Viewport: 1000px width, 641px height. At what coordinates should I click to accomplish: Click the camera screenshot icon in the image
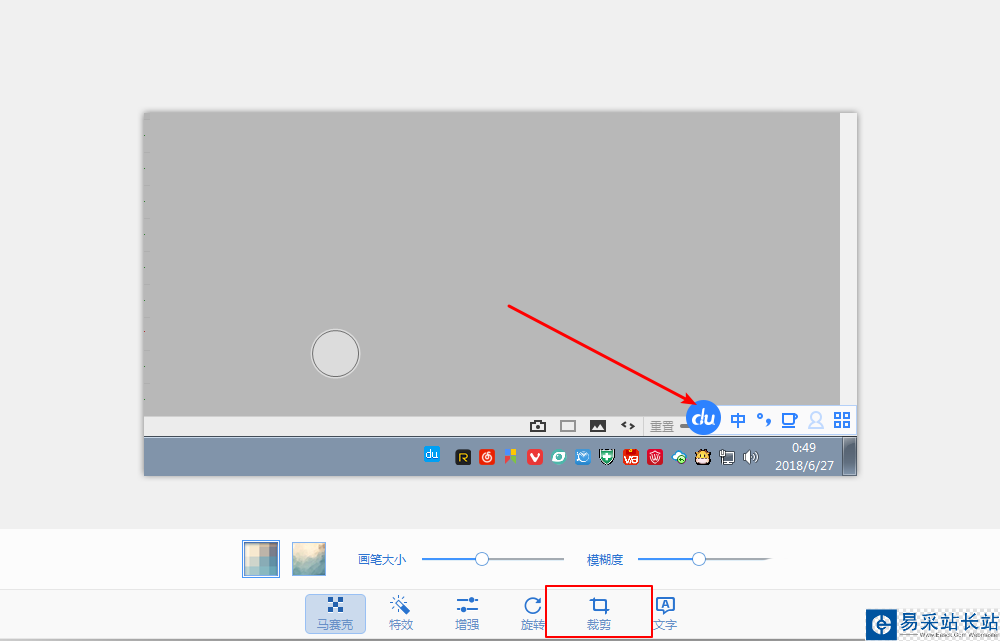(538, 425)
